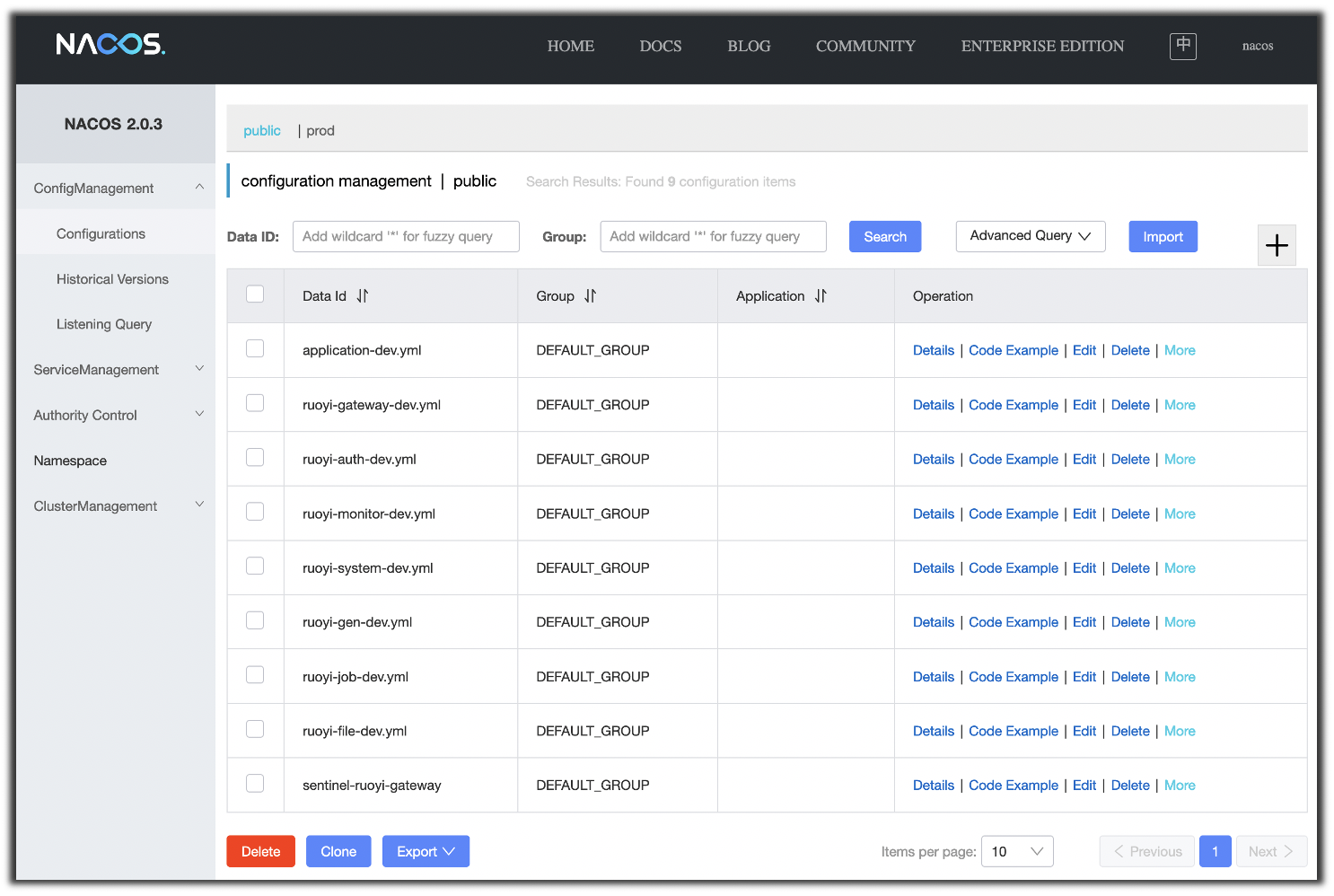Click the NACOS logo
1334x896 pixels.
point(110,44)
